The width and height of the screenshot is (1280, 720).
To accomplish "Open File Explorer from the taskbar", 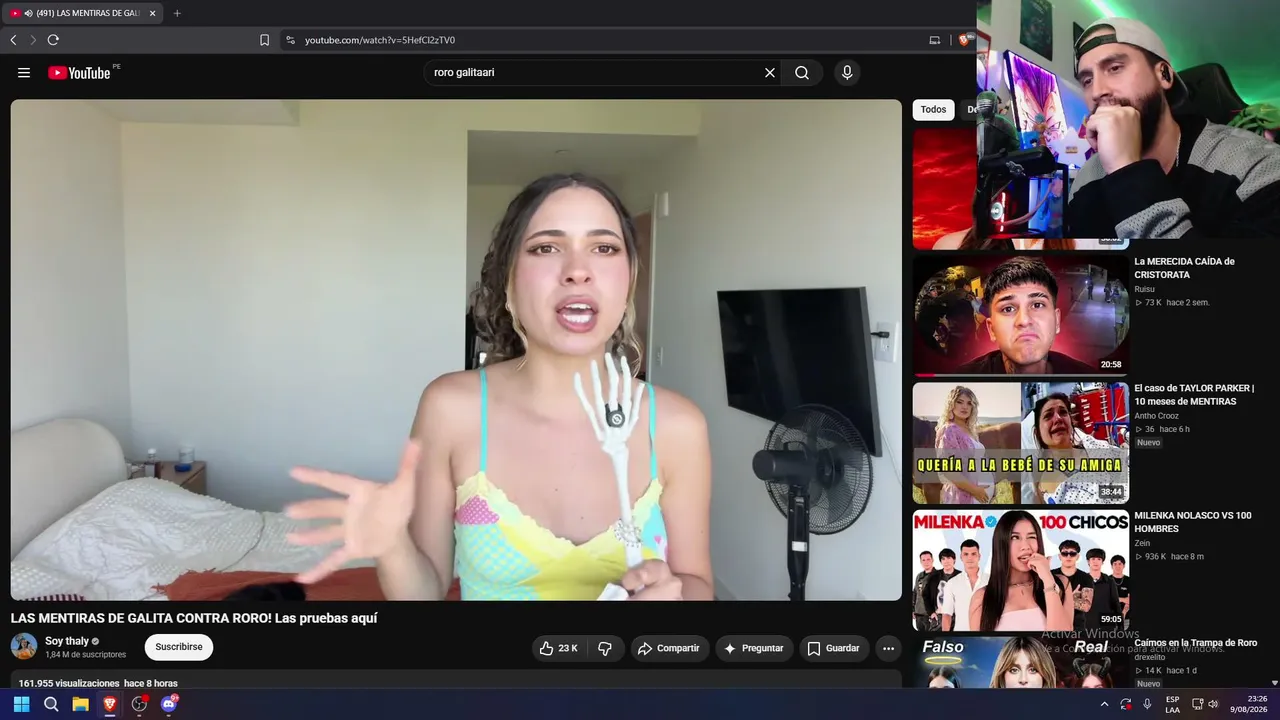I will point(80,704).
